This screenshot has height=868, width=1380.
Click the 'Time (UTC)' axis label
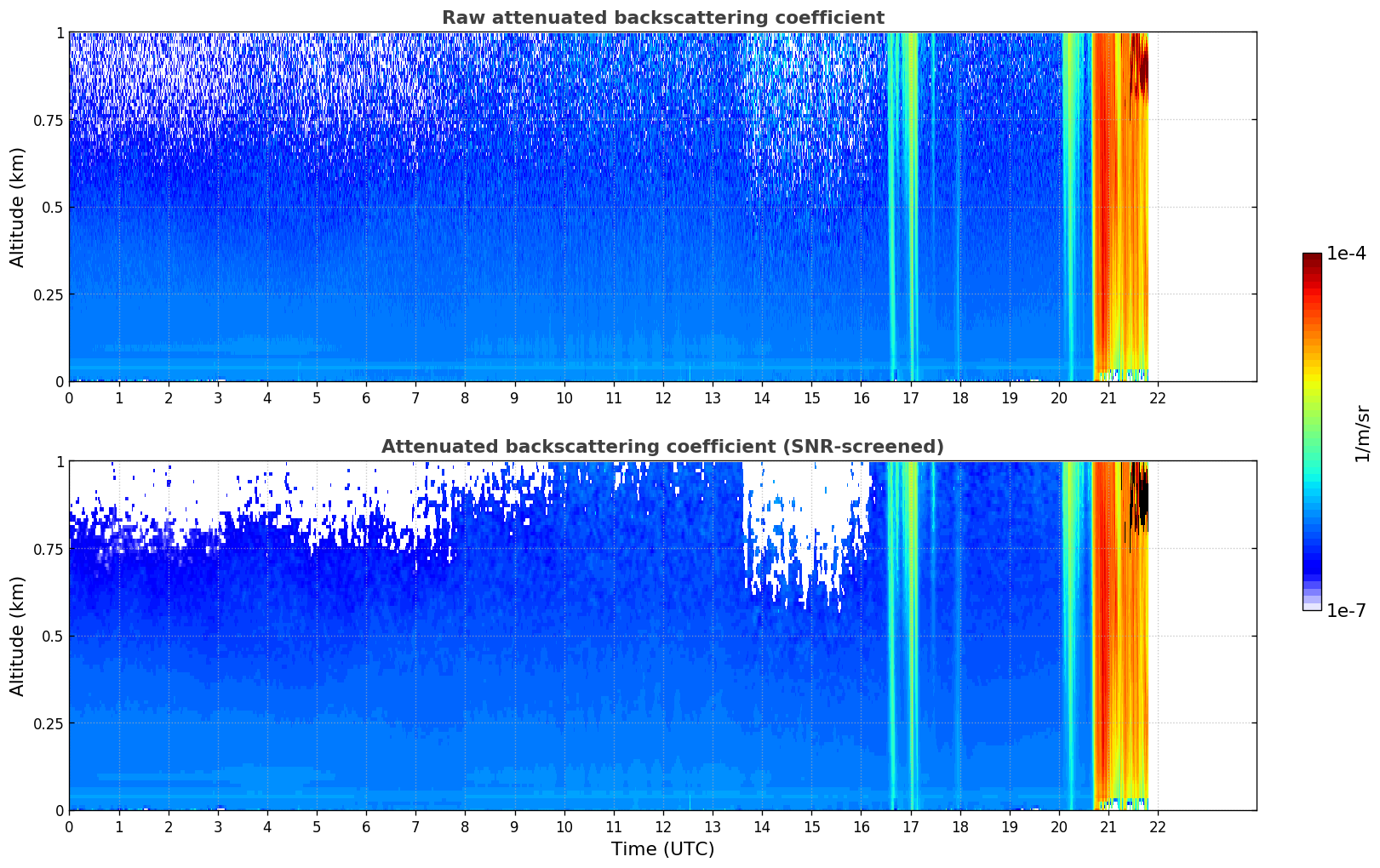(662, 849)
